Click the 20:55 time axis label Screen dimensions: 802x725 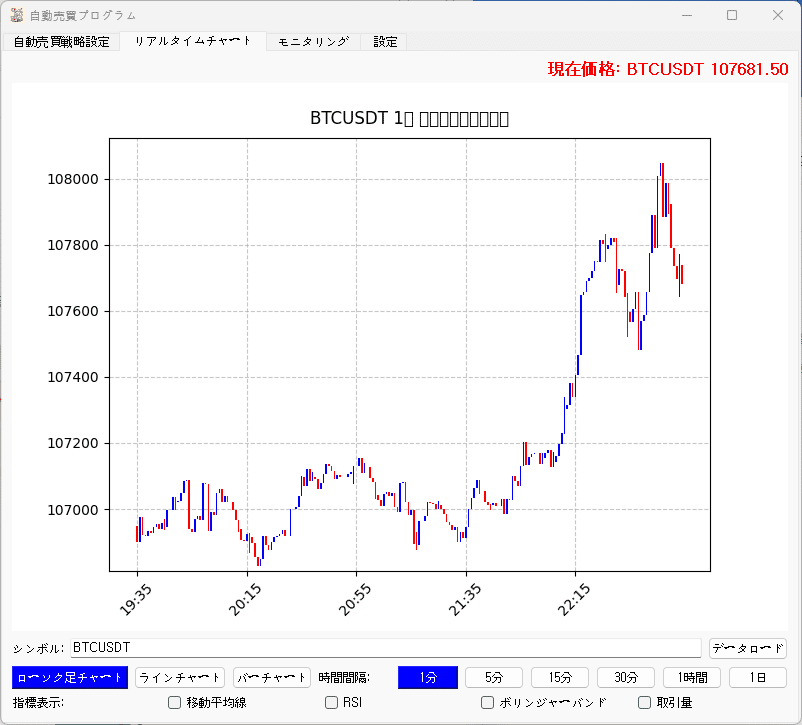coord(354,600)
